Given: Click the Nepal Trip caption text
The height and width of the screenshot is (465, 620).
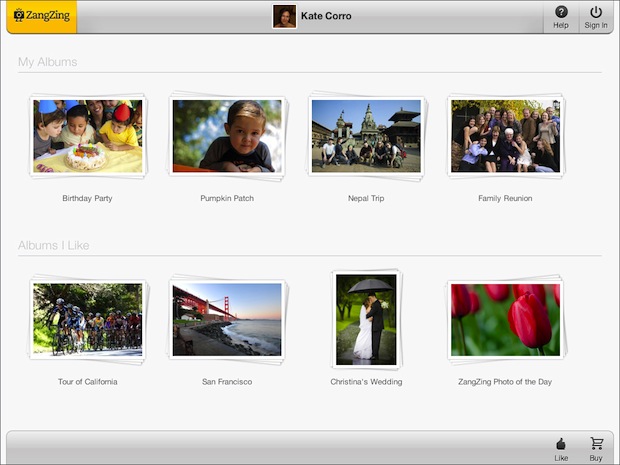Looking at the screenshot, I should tap(366, 198).
